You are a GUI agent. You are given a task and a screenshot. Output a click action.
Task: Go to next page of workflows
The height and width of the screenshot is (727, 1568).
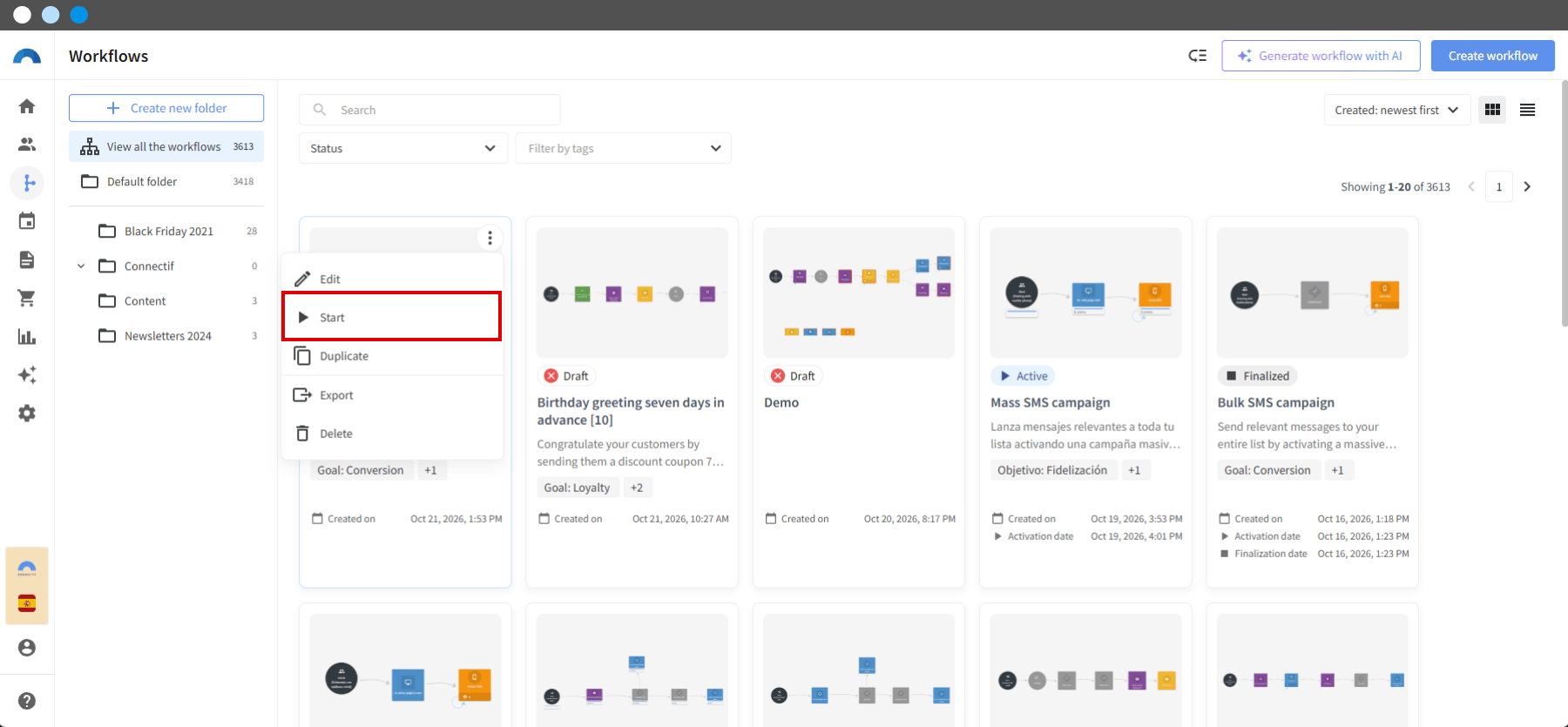coord(1527,186)
